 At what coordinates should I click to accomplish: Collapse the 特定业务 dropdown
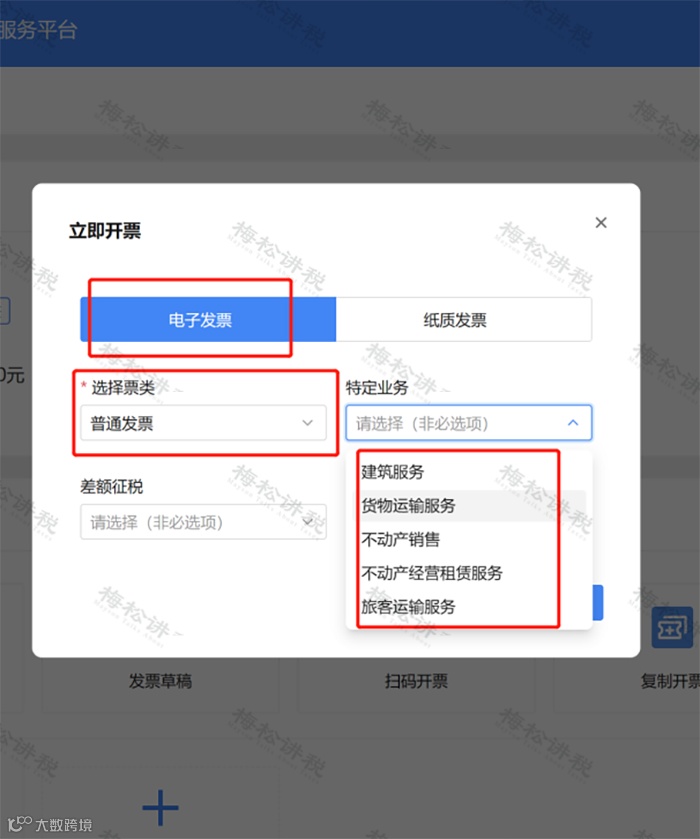coord(469,423)
